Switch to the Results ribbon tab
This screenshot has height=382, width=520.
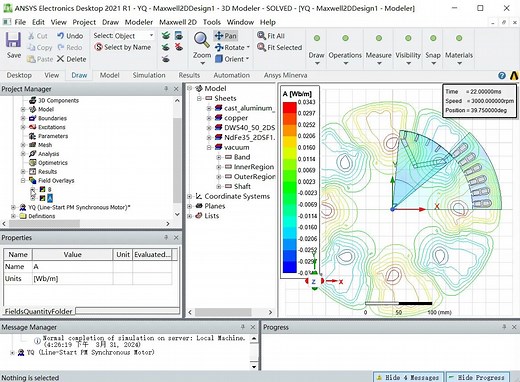189,75
